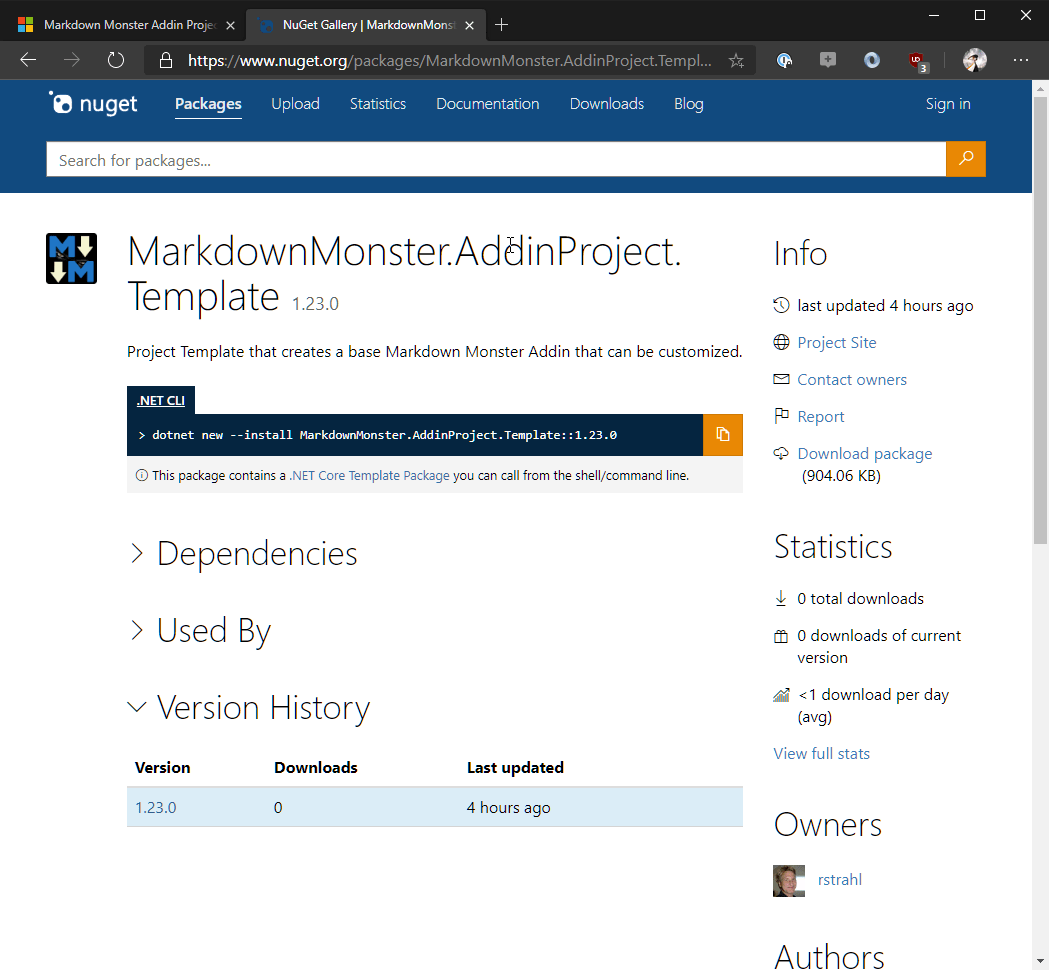Click Contact owners link

click(852, 379)
